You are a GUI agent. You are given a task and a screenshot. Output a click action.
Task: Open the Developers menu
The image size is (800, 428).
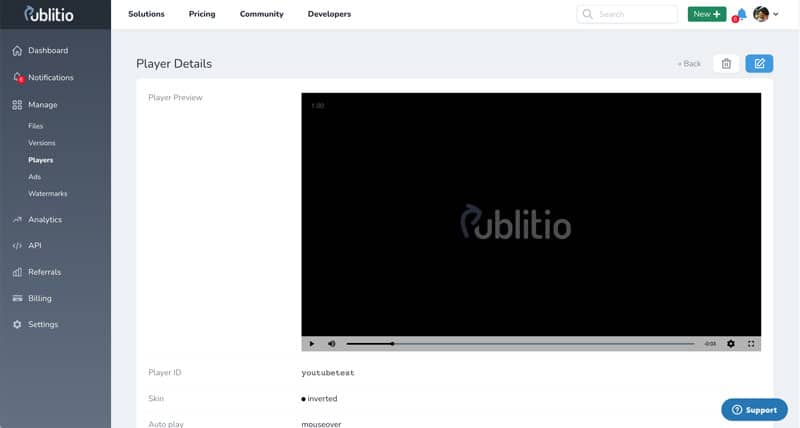click(x=329, y=14)
